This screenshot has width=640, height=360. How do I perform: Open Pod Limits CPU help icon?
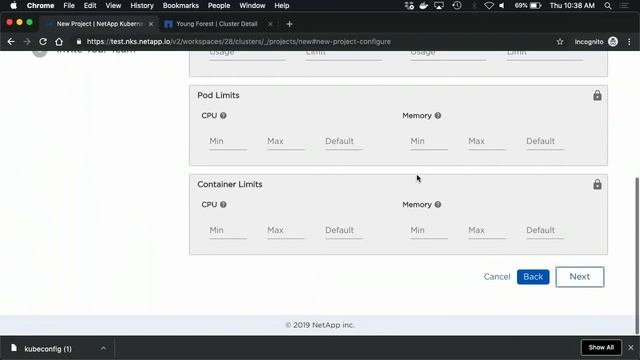[x=223, y=116]
